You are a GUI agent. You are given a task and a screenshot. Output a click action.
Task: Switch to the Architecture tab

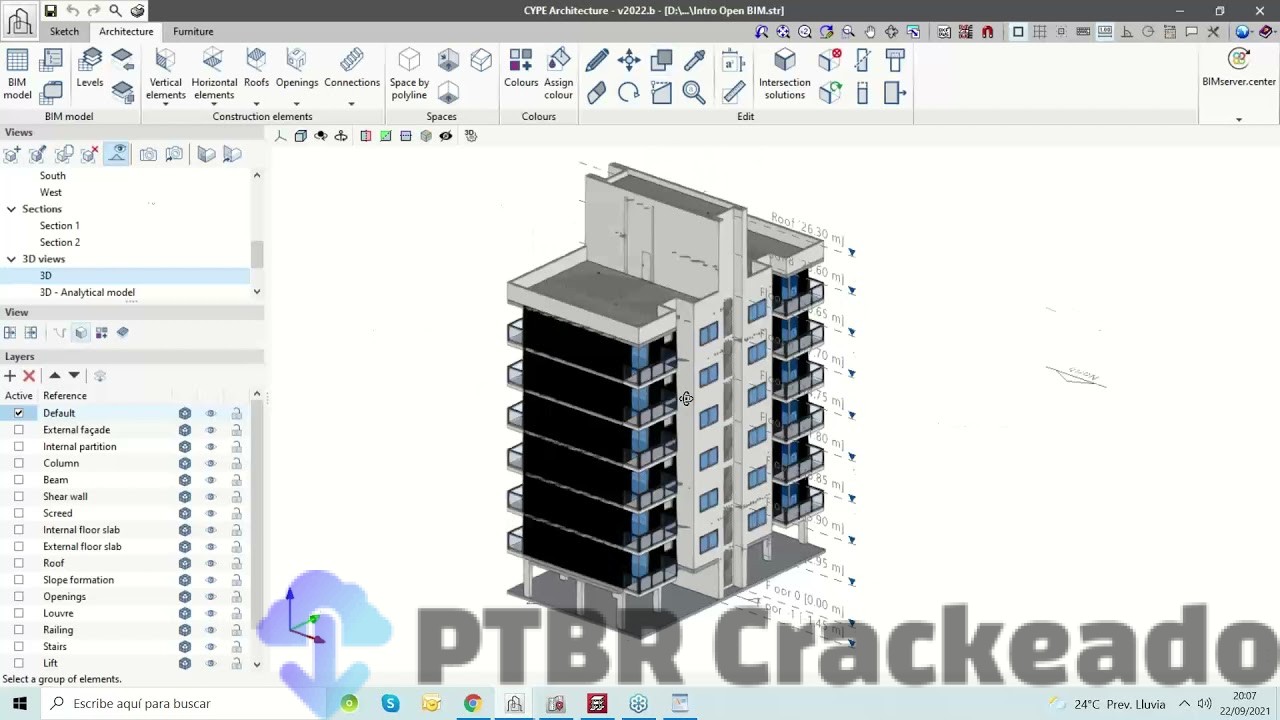click(126, 31)
